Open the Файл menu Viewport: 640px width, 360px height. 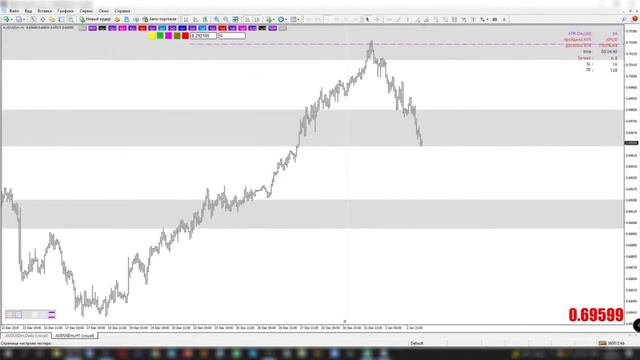point(14,11)
